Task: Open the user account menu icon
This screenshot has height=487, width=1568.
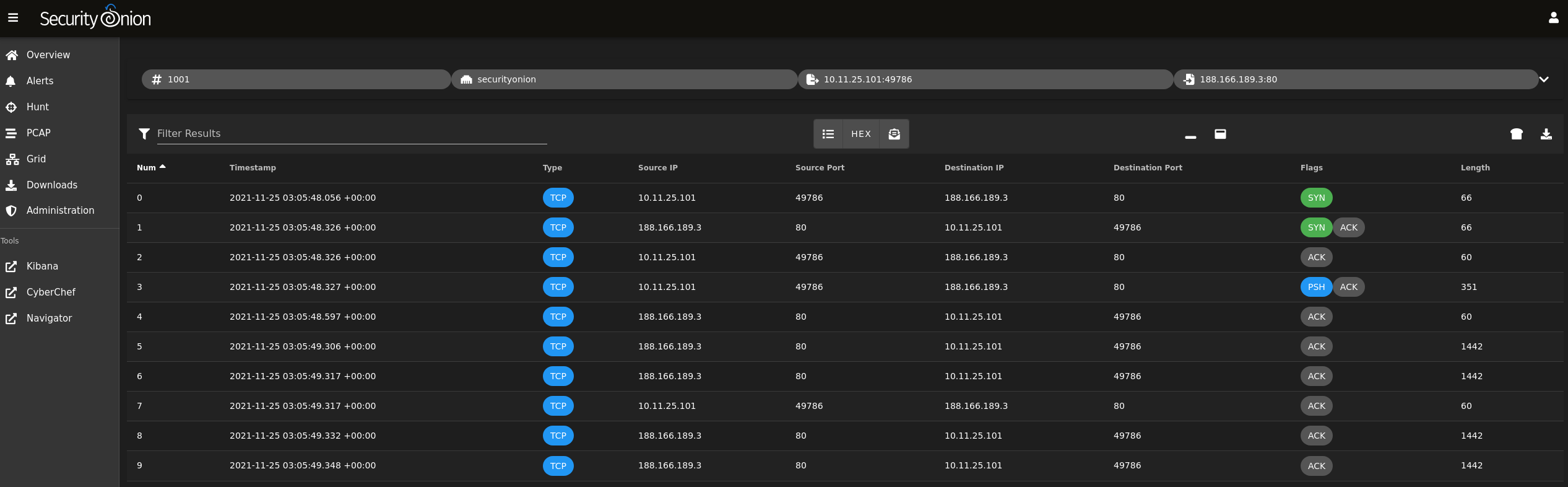Action: pyautogui.click(x=1553, y=18)
